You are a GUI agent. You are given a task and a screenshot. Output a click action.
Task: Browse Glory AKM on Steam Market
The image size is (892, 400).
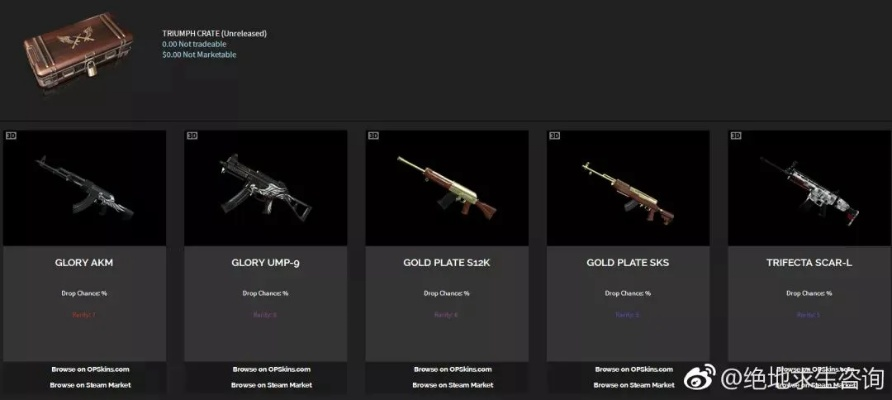click(90, 385)
